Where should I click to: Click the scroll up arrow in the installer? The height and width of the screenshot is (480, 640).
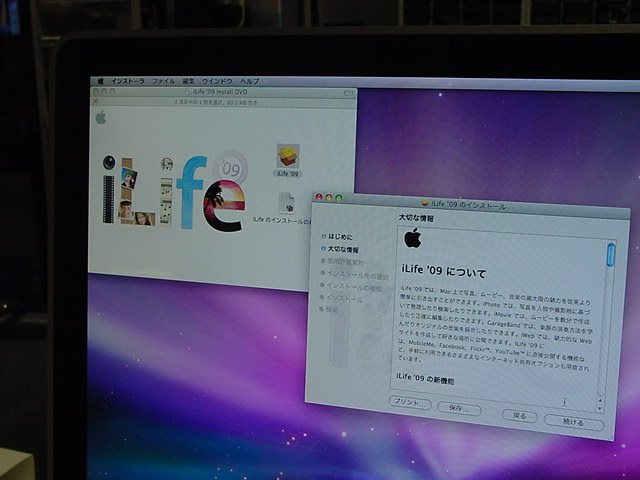pos(600,400)
